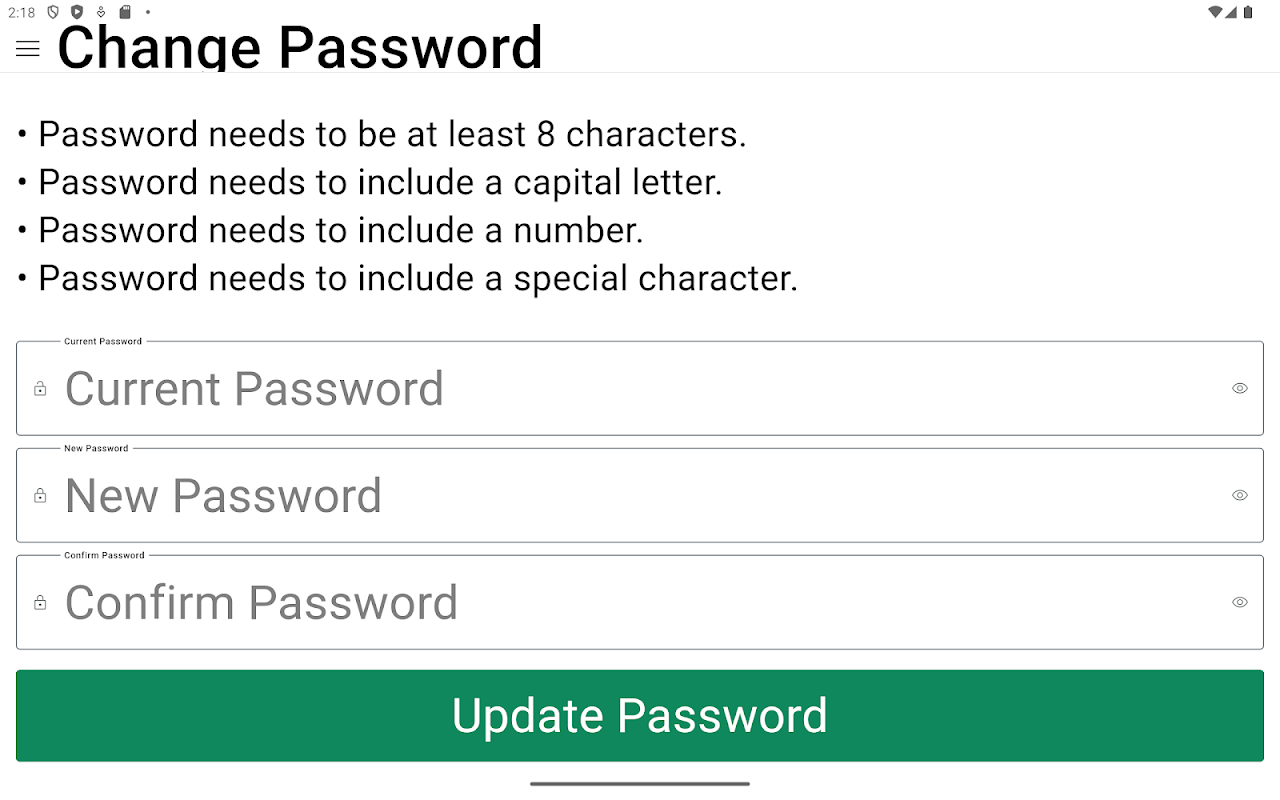Select the Confirm Password text box
This screenshot has width=1280, height=800.
point(640,603)
